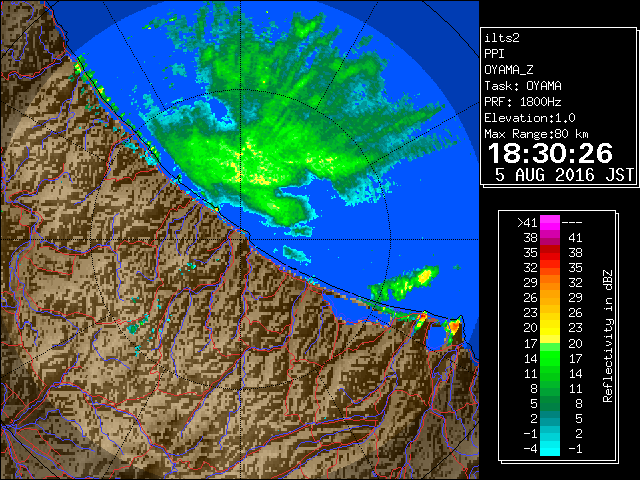Pick the magenta >41 dBZ swatch
640x480 pixels.
[x=550, y=223]
